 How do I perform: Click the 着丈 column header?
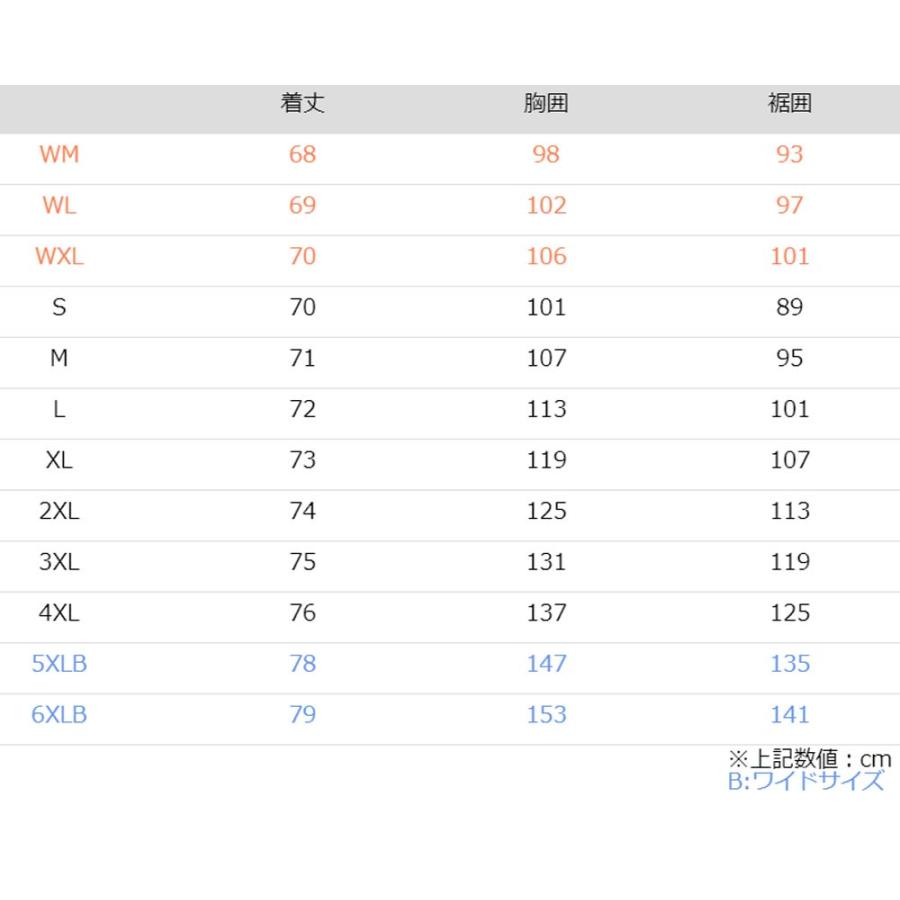point(302,103)
